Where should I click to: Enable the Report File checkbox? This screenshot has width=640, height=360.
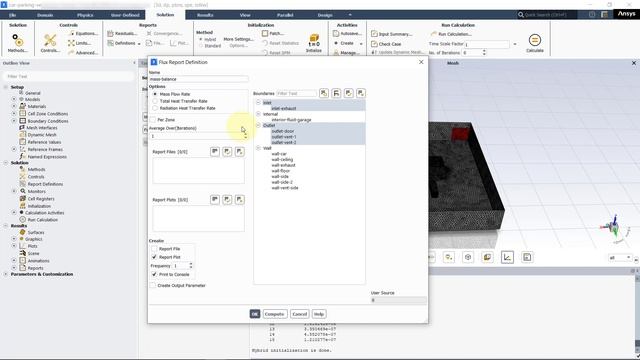(154, 249)
